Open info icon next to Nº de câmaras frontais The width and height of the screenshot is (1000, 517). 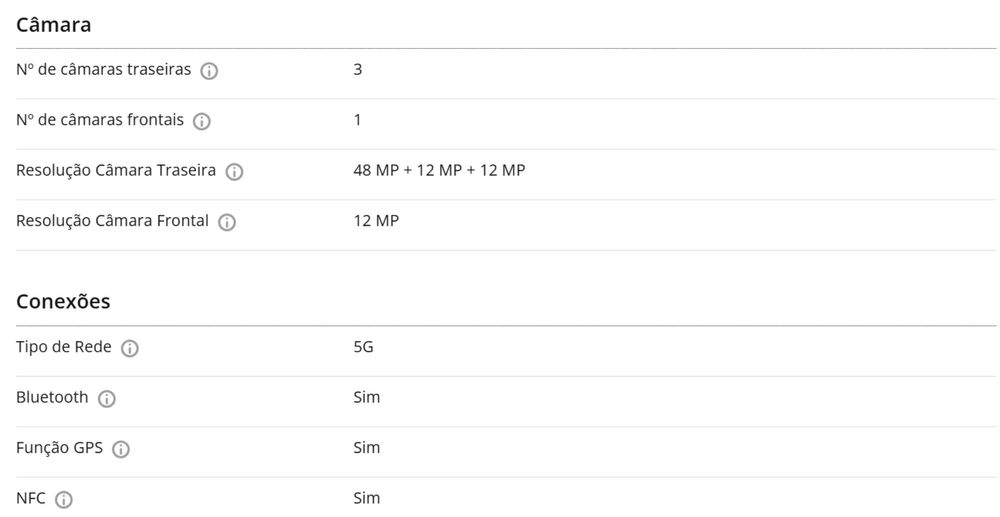pyautogui.click(x=201, y=121)
